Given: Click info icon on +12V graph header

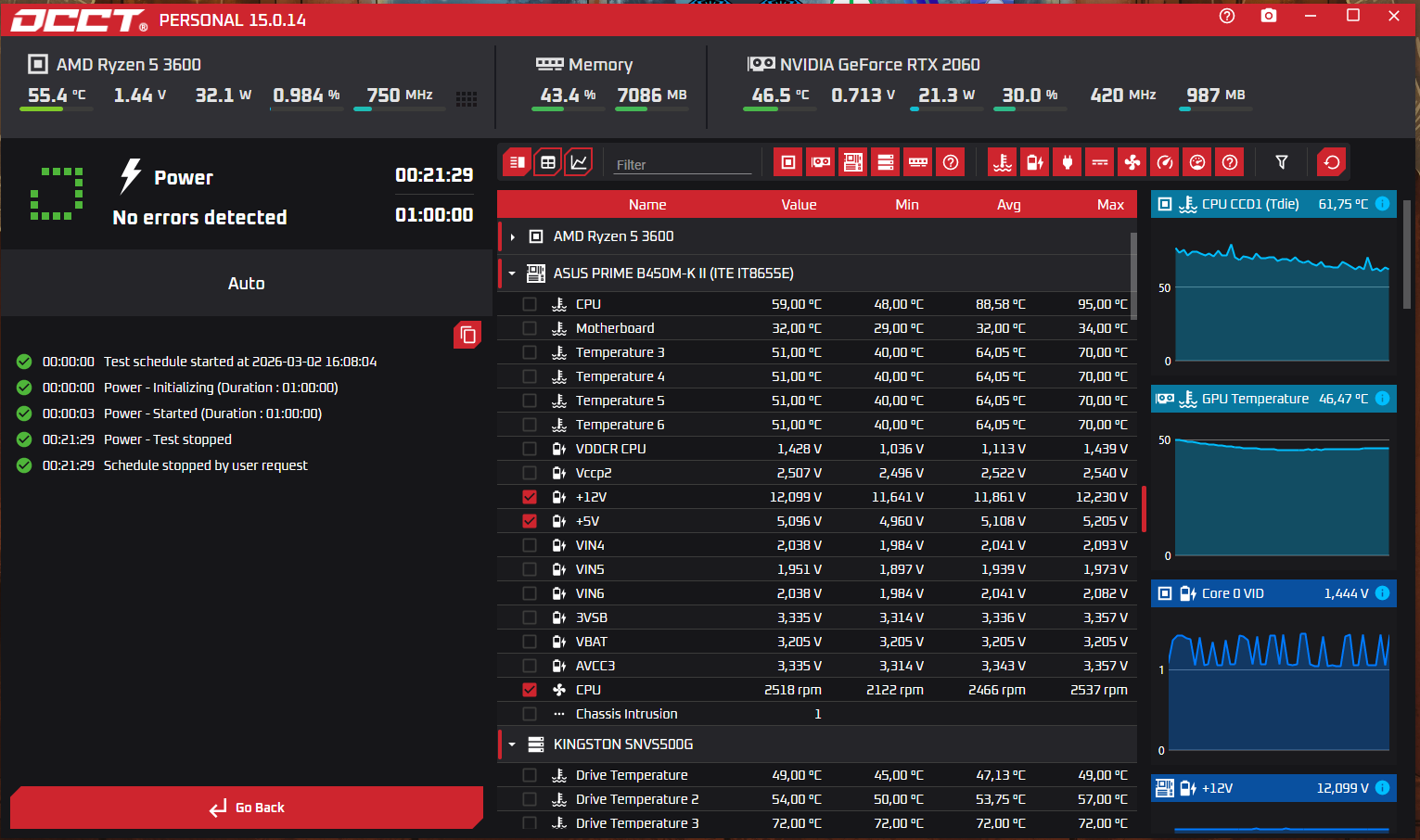Looking at the screenshot, I should [1382, 788].
